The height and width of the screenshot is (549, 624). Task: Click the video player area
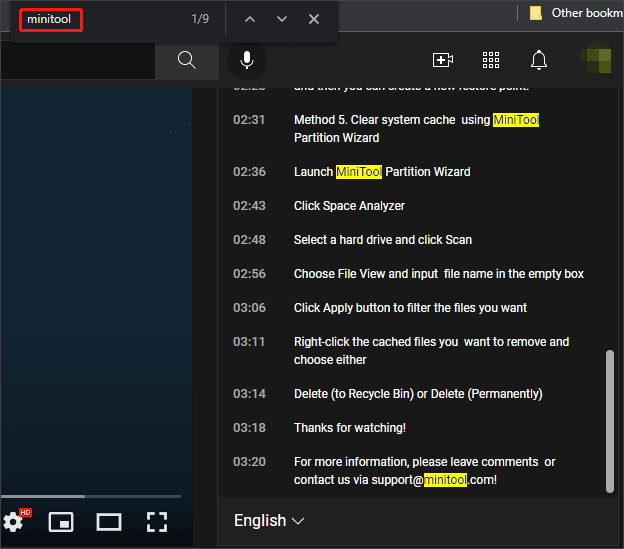(96, 290)
